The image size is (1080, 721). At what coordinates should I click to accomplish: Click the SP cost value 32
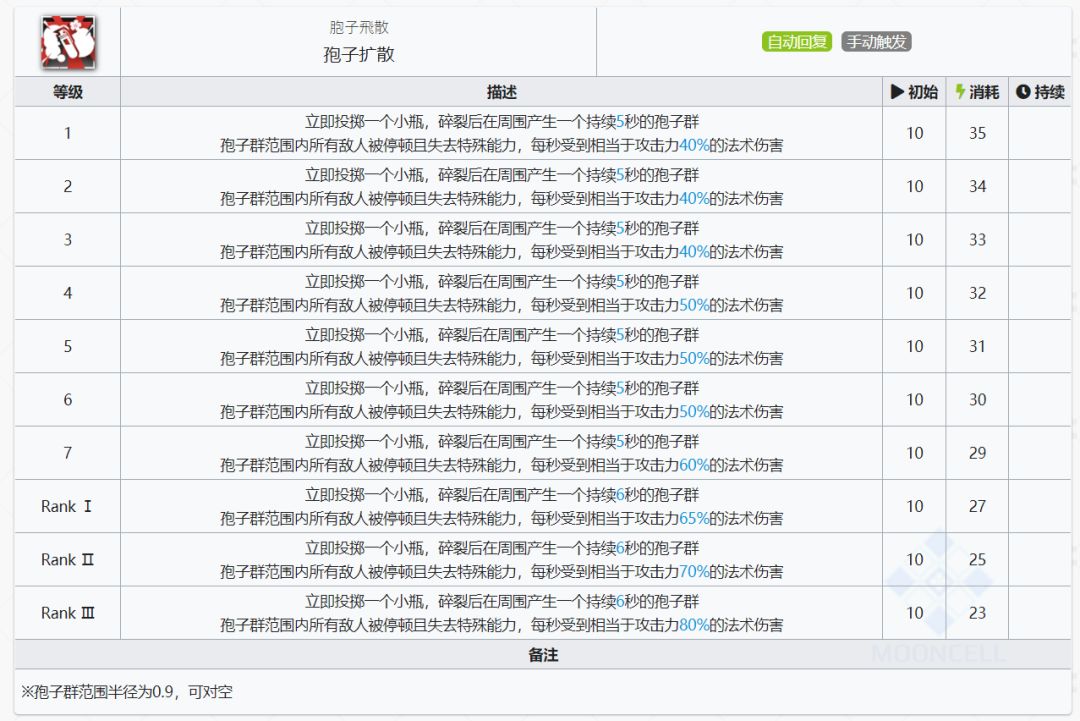pyautogui.click(x=977, y=293)
